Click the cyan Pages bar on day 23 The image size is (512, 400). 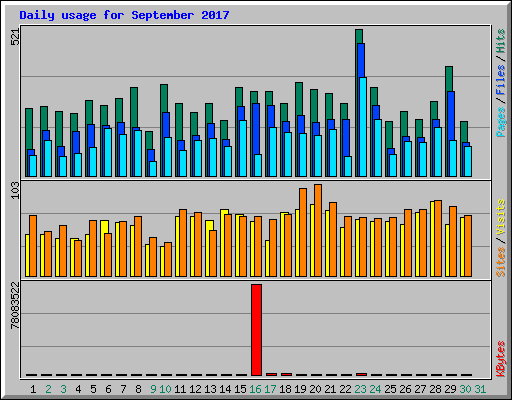[x=363, y=127]
